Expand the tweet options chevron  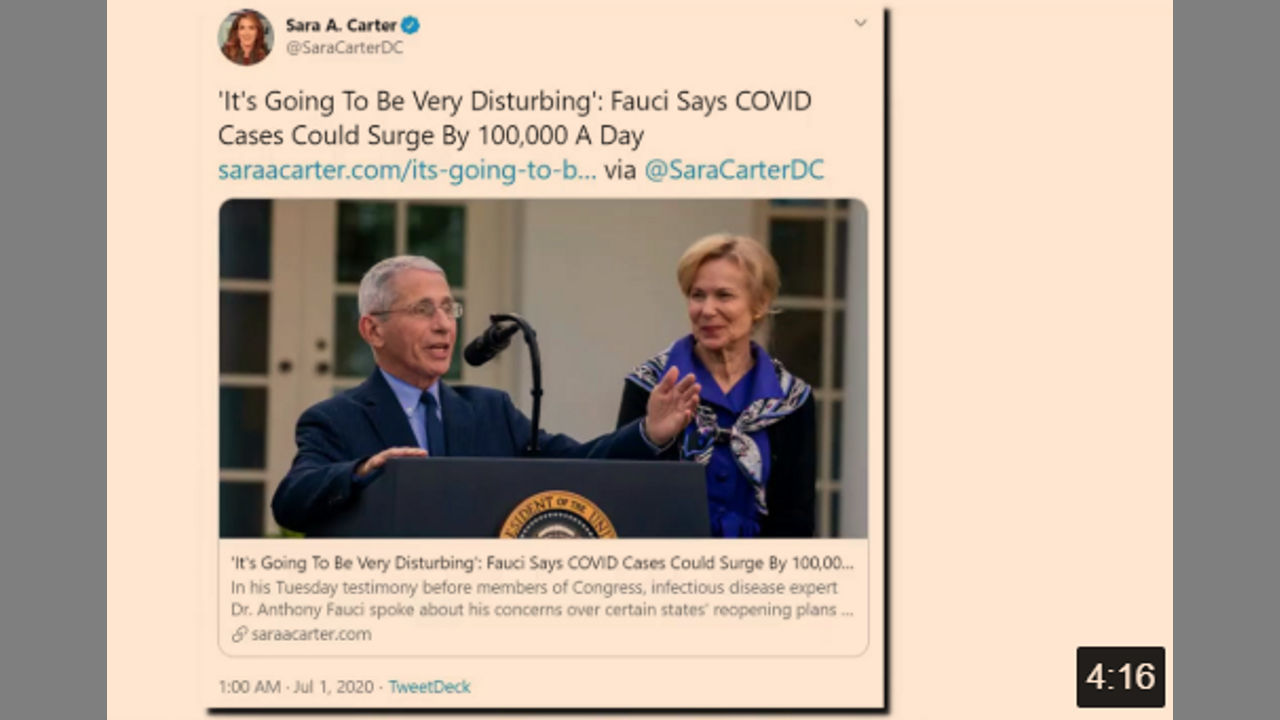(860, 23)
